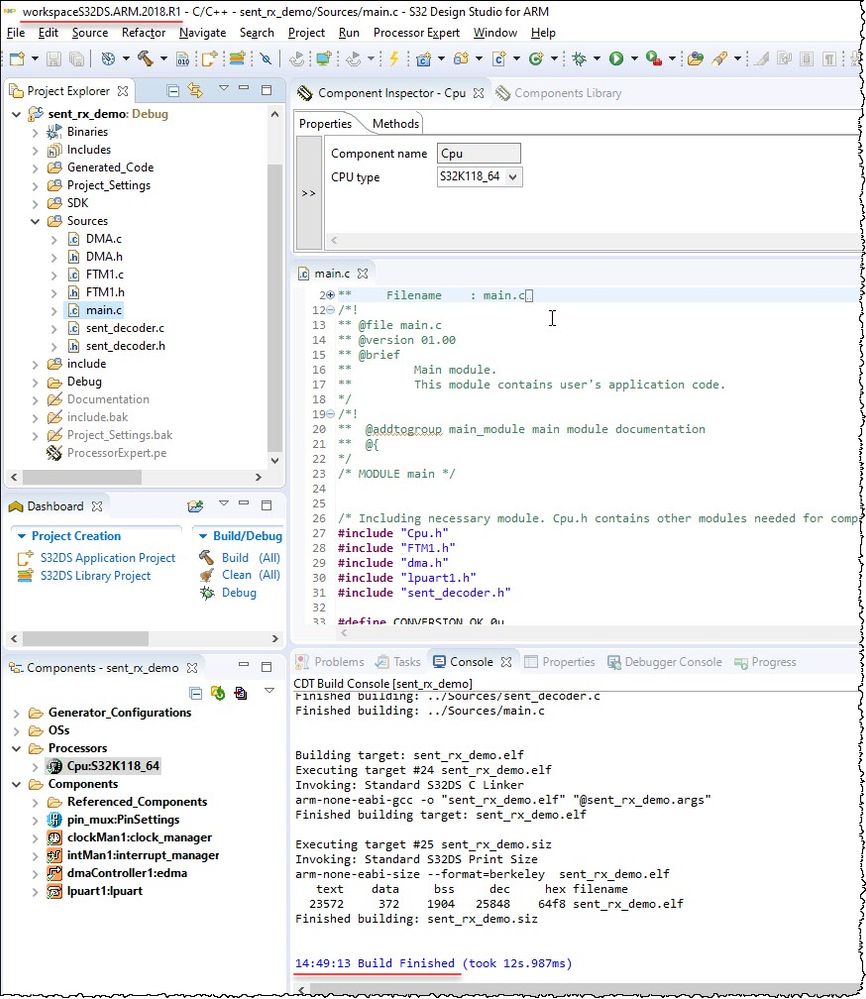This screenshot has height=999, width=866.
Task: Toggle Link with Editor in Project Explorer
Action: click(197, 91)
